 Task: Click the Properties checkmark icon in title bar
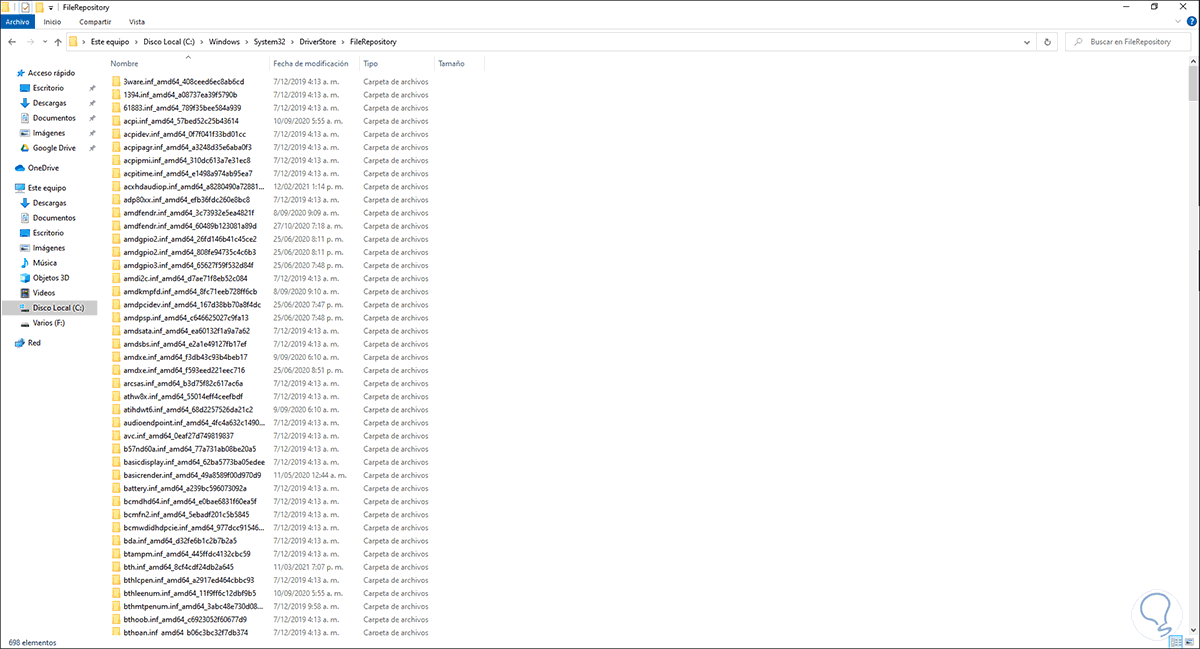(26, 6)
